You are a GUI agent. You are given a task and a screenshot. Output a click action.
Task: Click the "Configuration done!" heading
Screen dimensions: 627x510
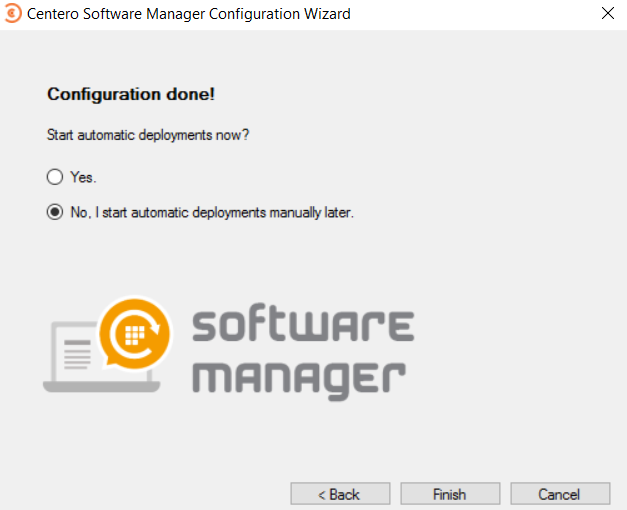point(131,95)
